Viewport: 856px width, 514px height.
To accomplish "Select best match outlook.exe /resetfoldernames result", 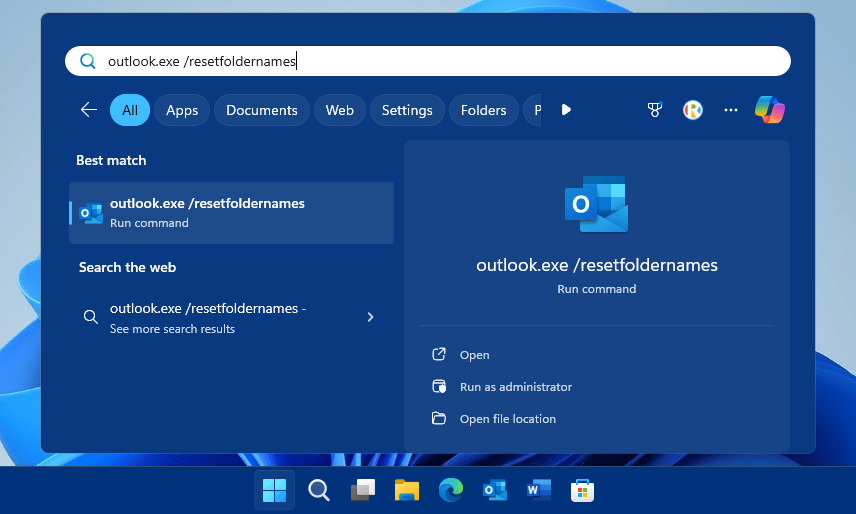I will coord(231,213).
